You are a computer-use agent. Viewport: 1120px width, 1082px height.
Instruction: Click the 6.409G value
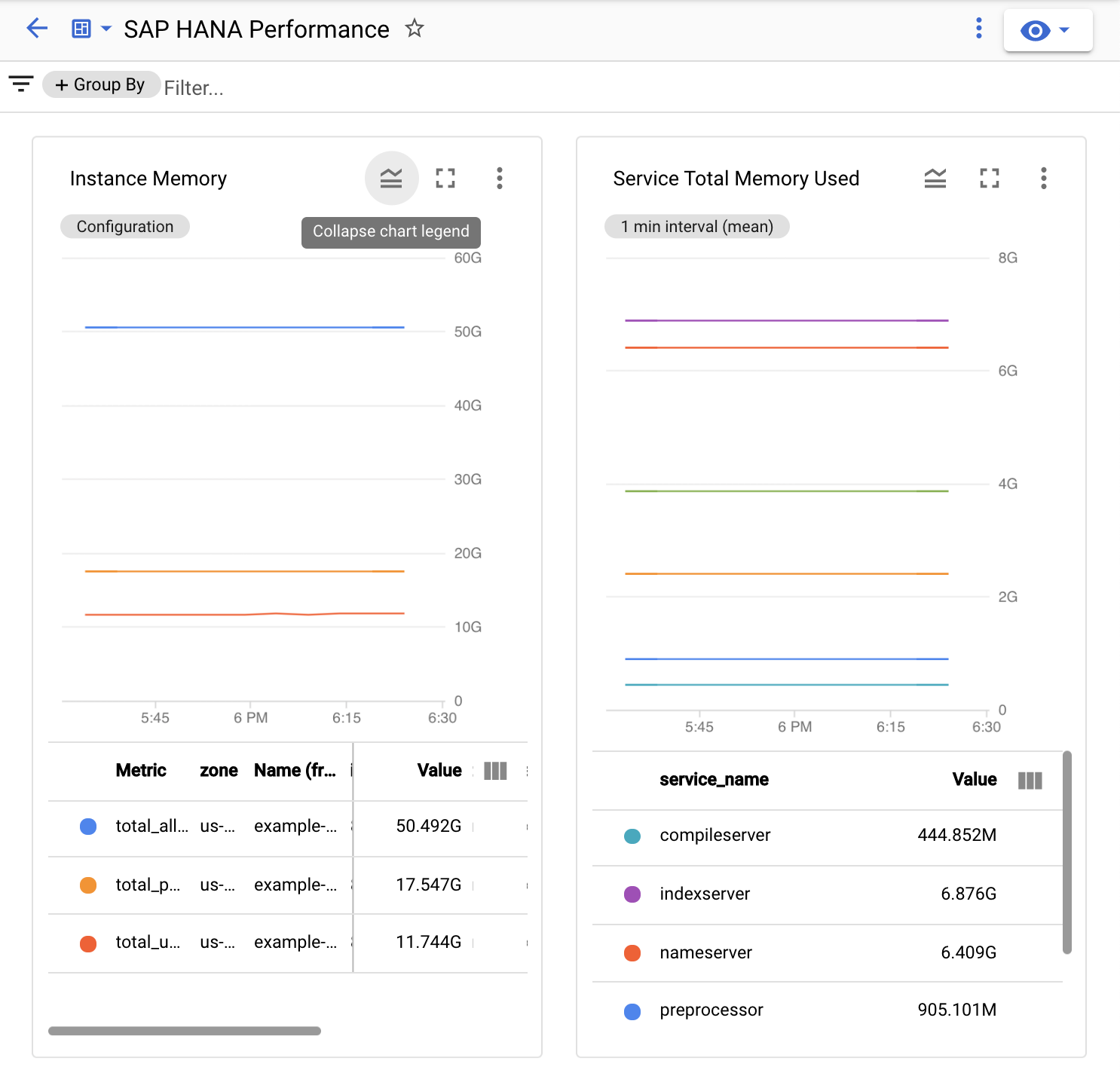click(969, 952)
